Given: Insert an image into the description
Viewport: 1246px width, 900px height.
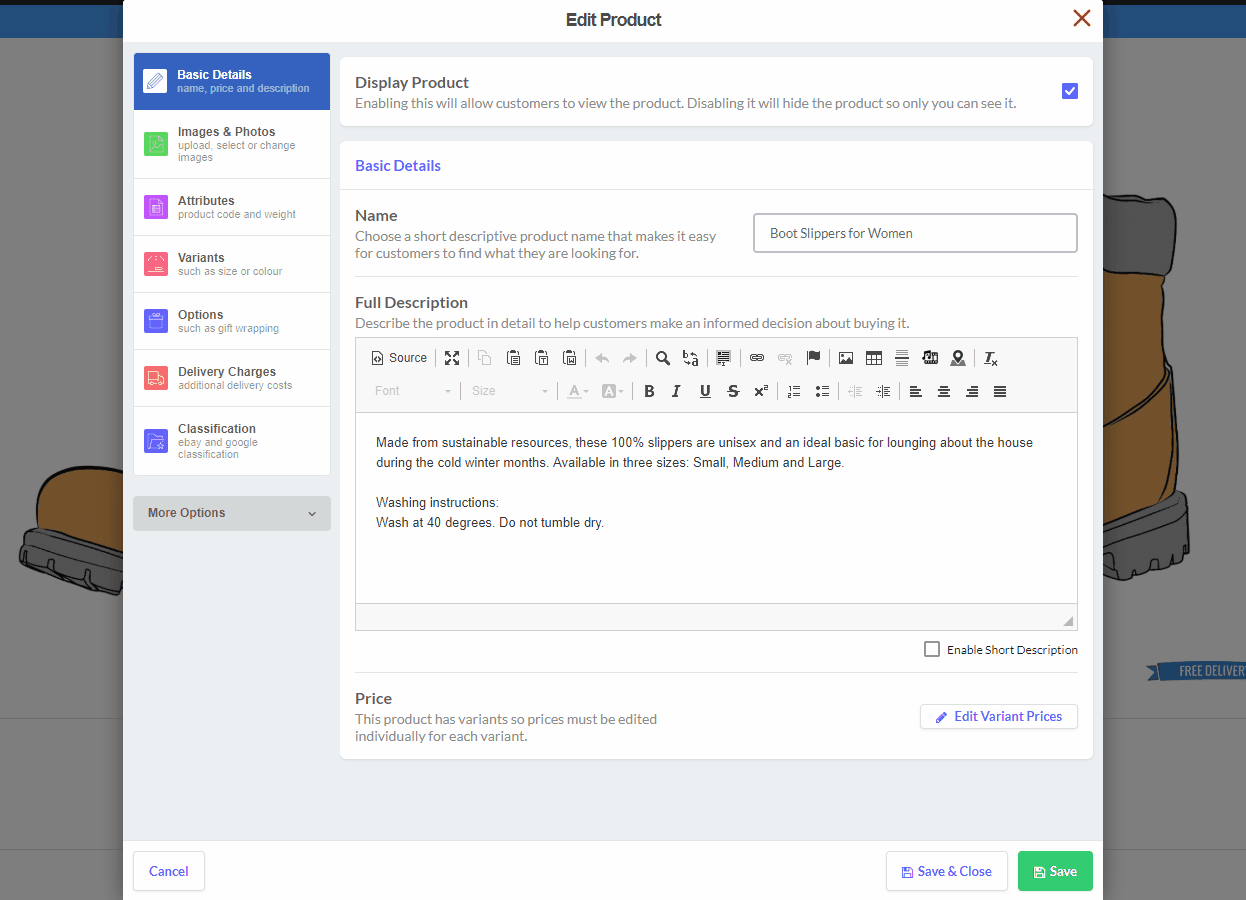Looking at the screenshot, I should (x=845, y=358).
